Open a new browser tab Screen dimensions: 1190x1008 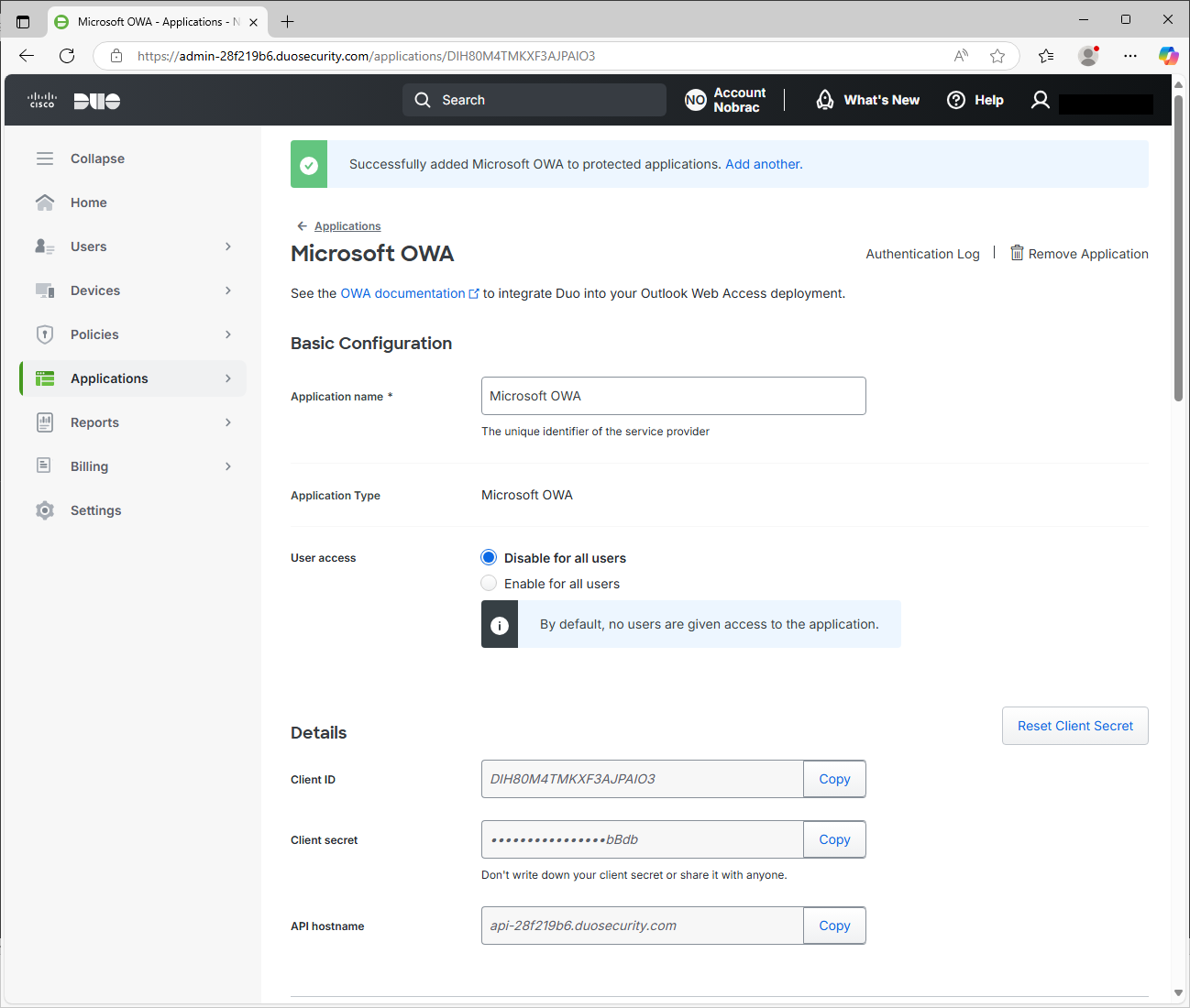[x=288, y=22]
